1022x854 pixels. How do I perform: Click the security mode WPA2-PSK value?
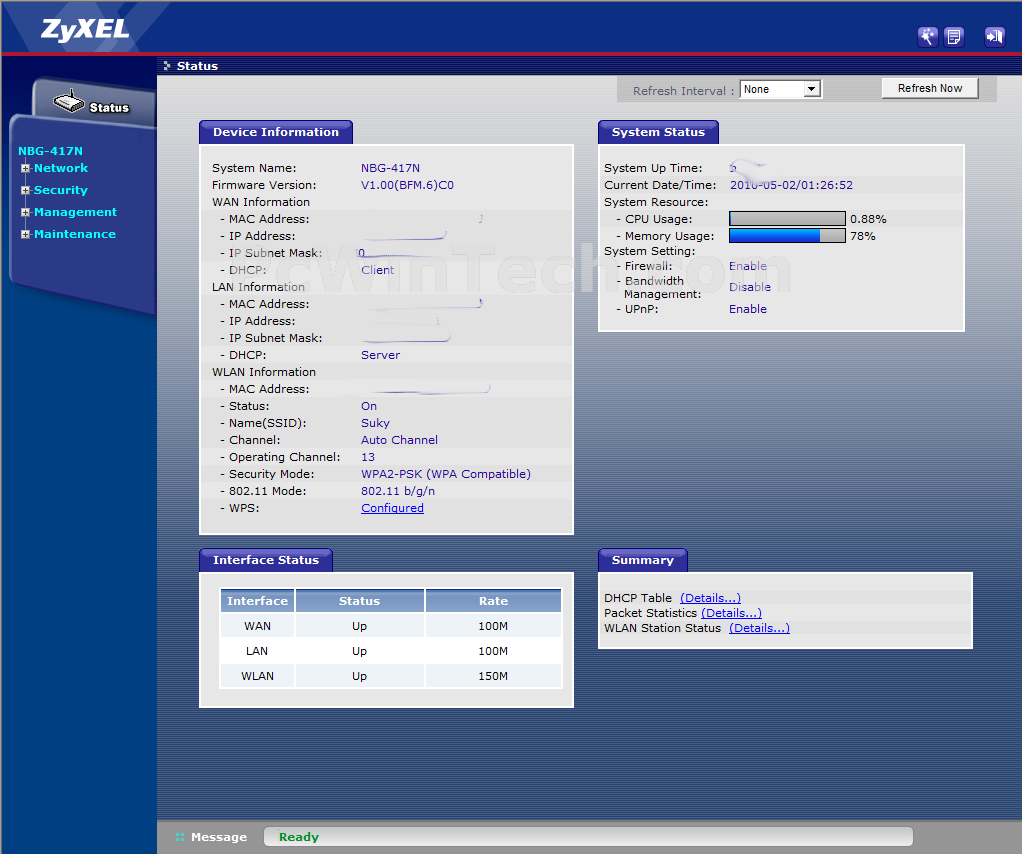446,474
